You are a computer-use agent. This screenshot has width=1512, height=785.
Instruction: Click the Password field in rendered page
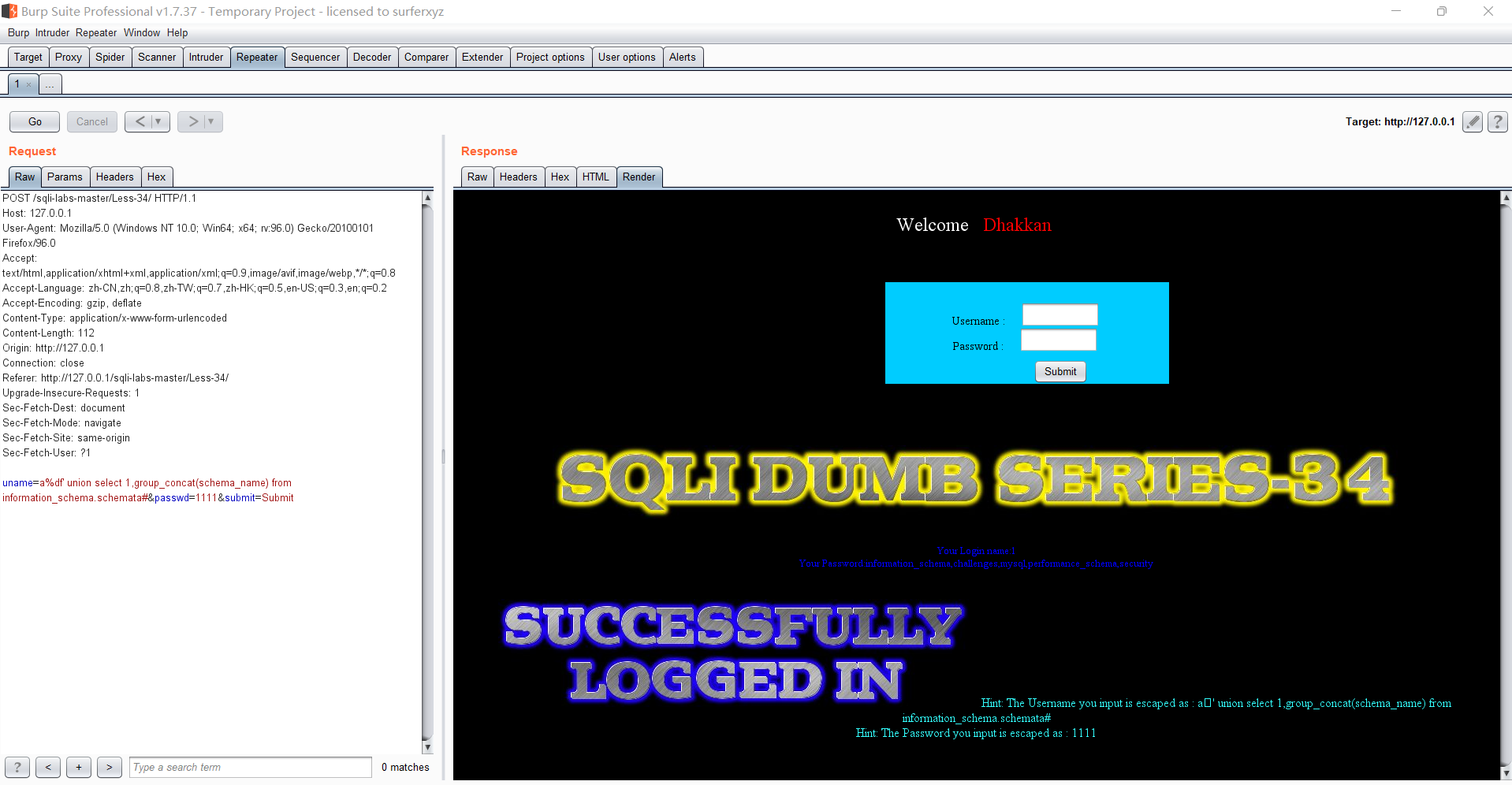tap(1059, 340)
